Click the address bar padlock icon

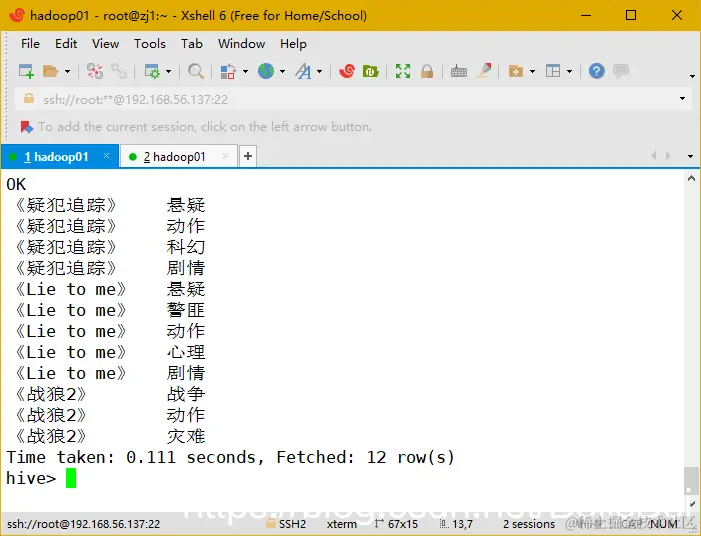(x=29, y=98)
